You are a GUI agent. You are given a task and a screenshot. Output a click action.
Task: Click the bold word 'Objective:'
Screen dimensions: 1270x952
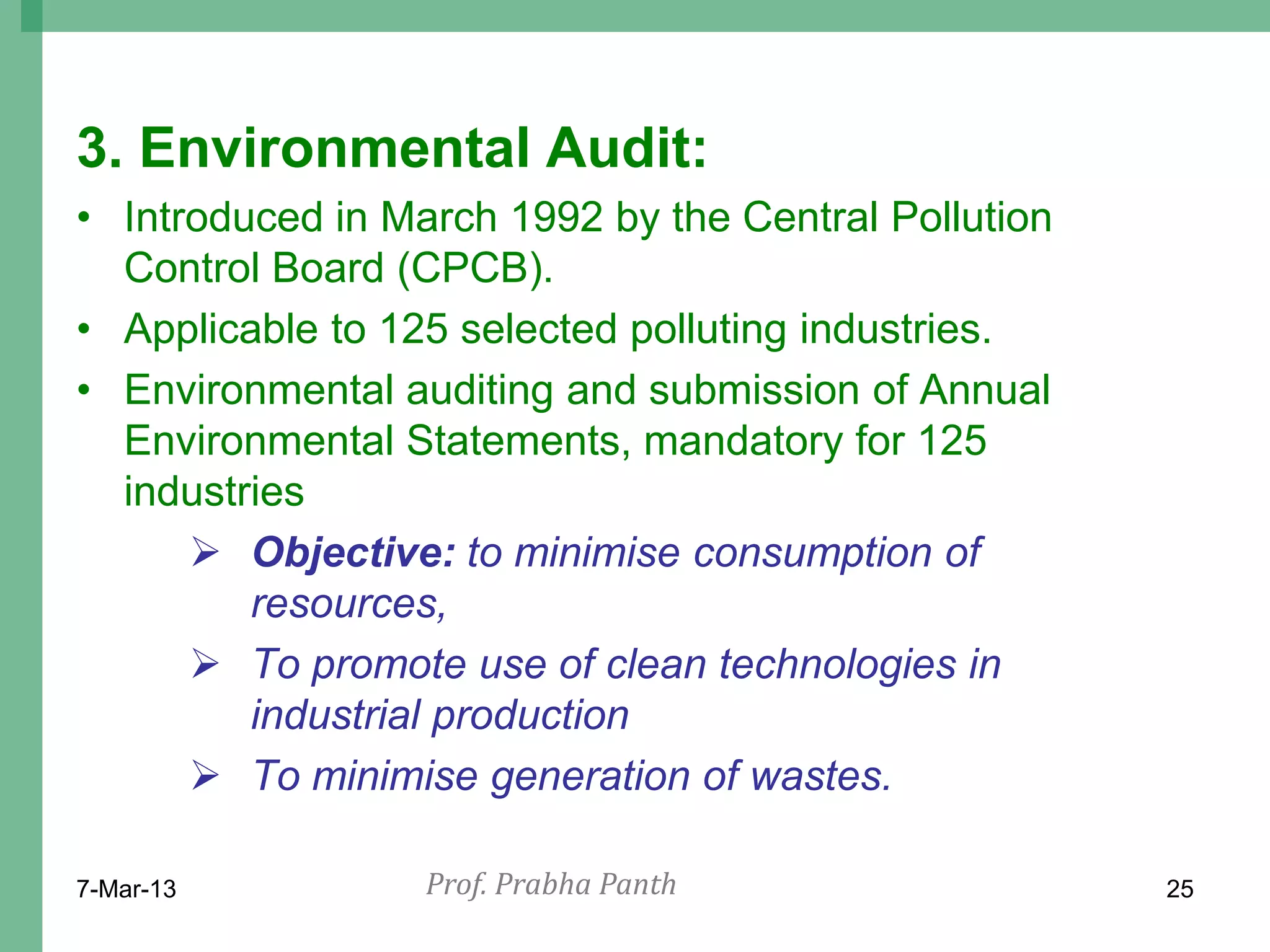354,553
